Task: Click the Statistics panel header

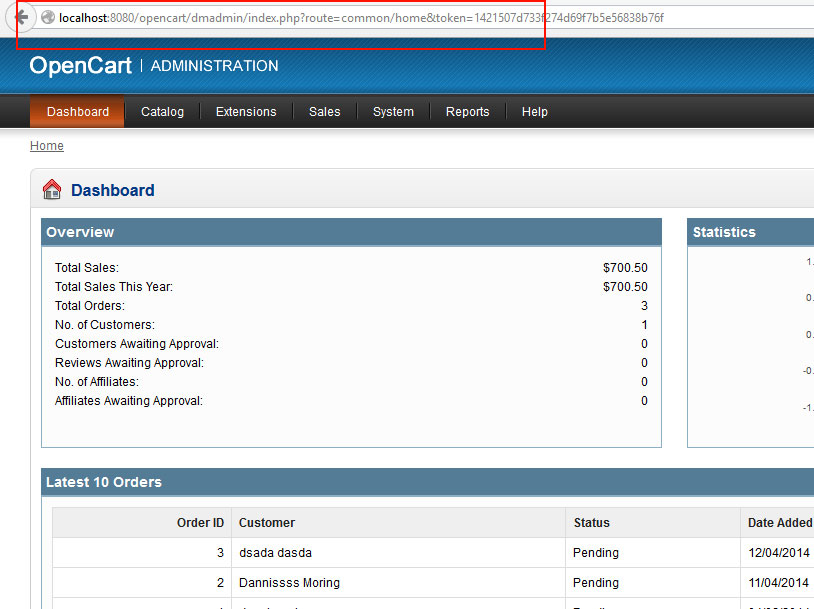Action: tap(751, 232)
